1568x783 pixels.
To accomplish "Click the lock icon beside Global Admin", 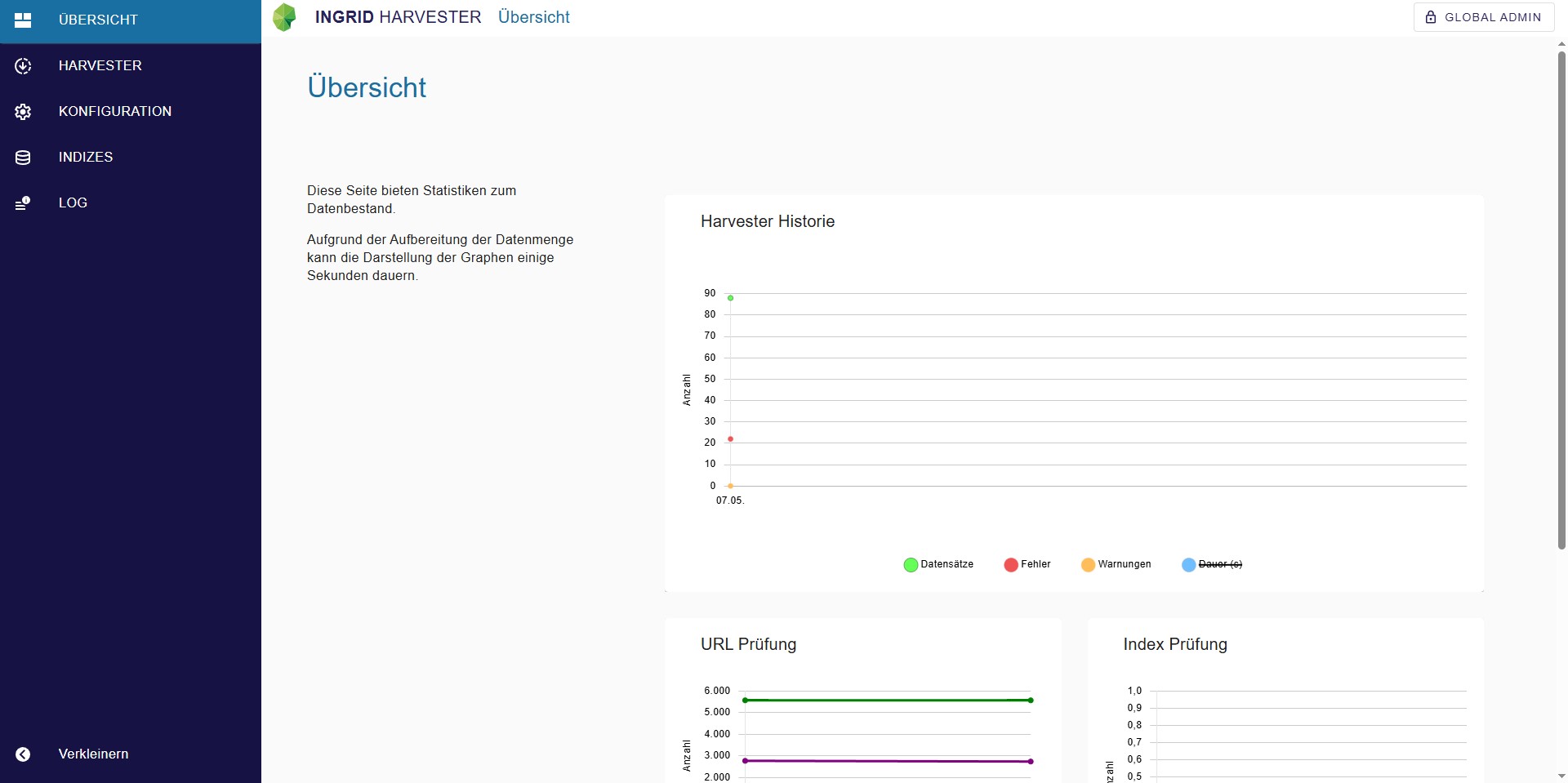I will click(1430, 17).
